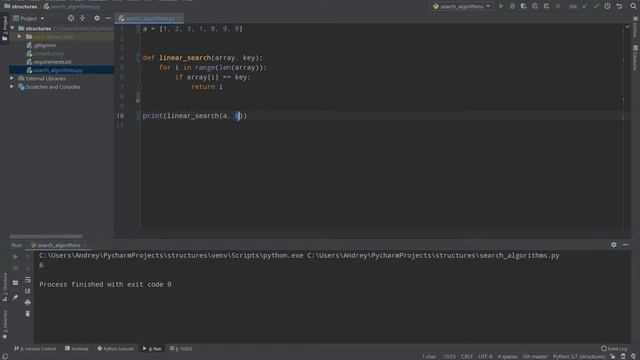Open Search Everywhere magnifier icon
This screenshot has width=640, height=360.
point(633,7)
